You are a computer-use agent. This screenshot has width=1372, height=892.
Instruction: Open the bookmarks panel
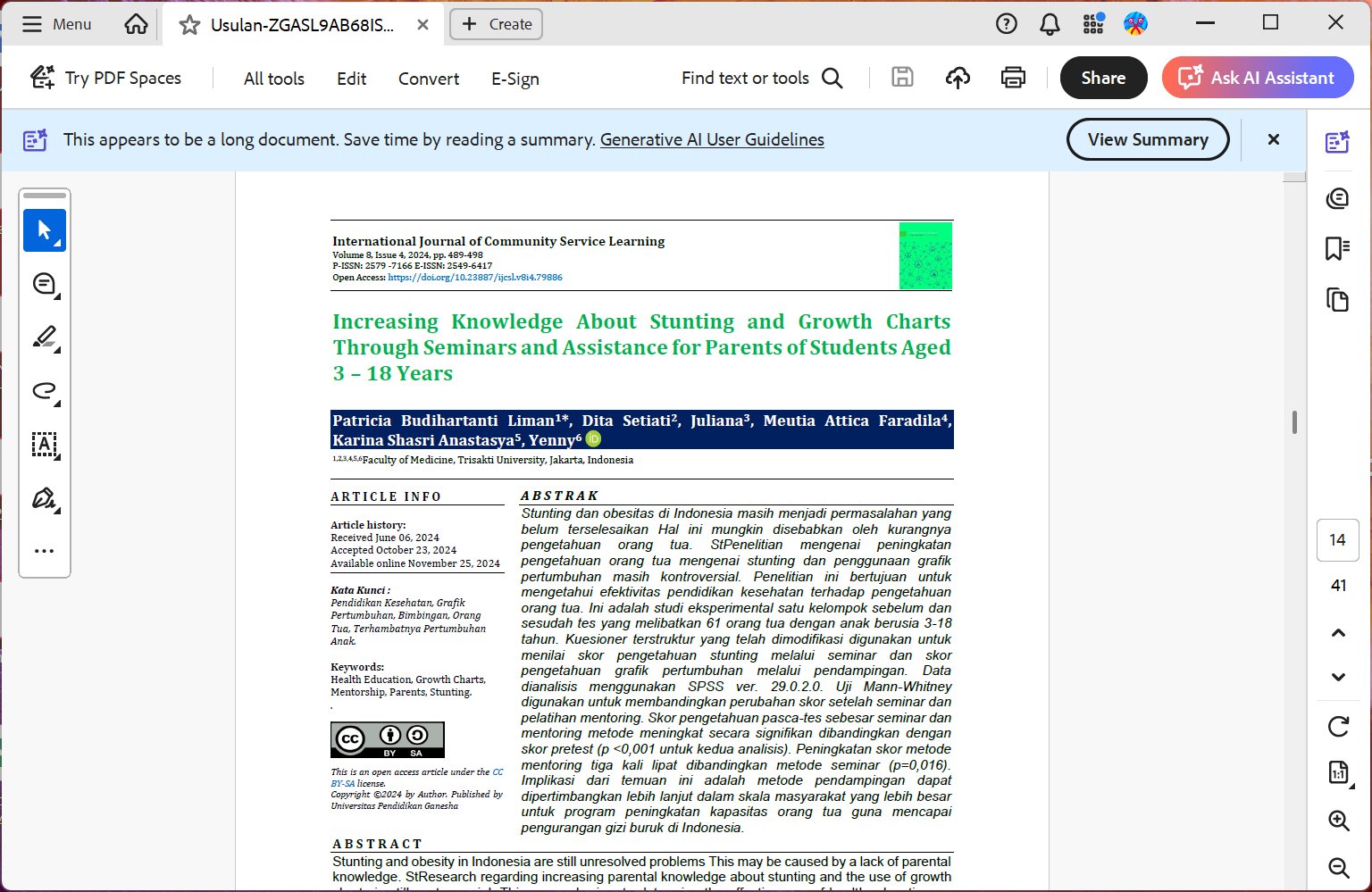pos(1337,248)
